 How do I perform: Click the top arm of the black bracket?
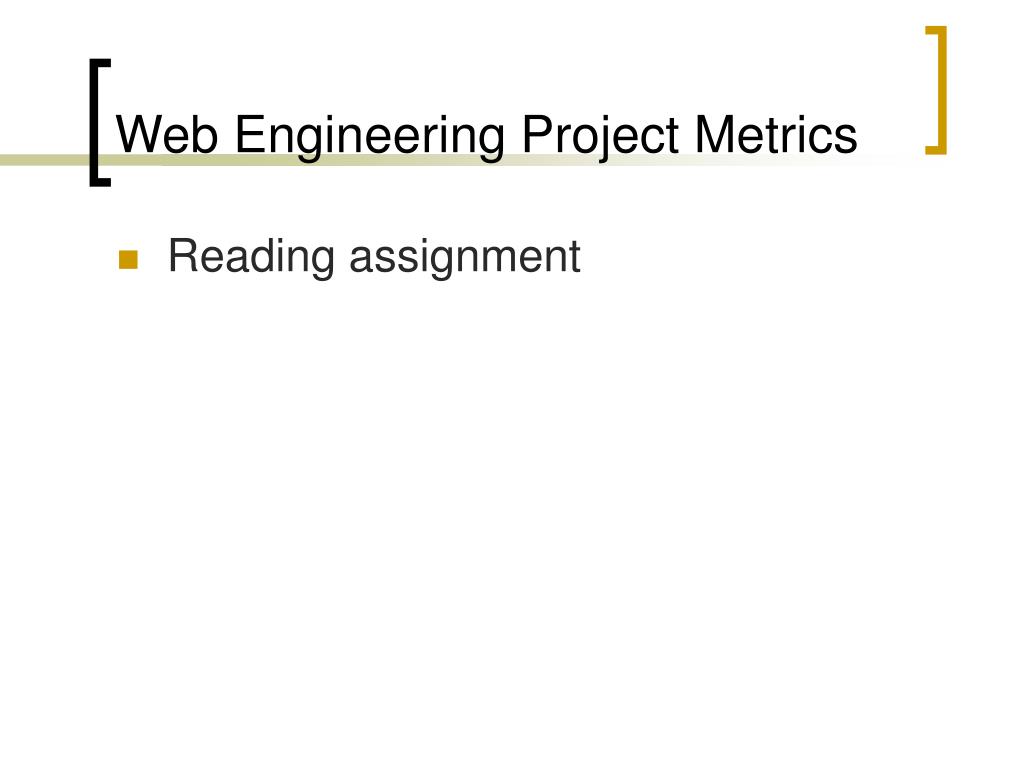pyautogui.click(x=100, y=63)
